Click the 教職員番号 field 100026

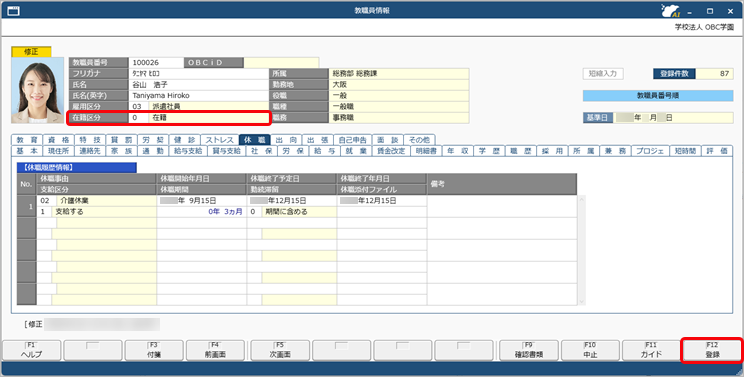[x=156, y=63]
